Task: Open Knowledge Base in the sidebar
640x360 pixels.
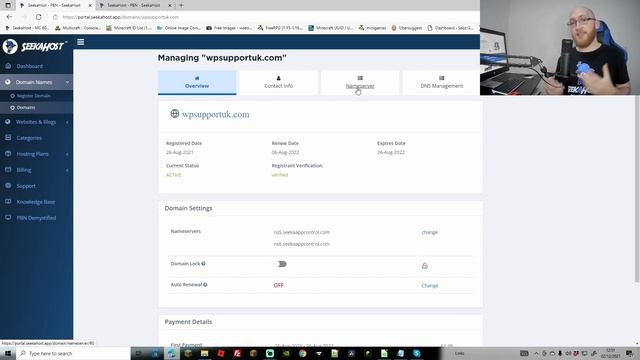Action: tap(36, 202)
